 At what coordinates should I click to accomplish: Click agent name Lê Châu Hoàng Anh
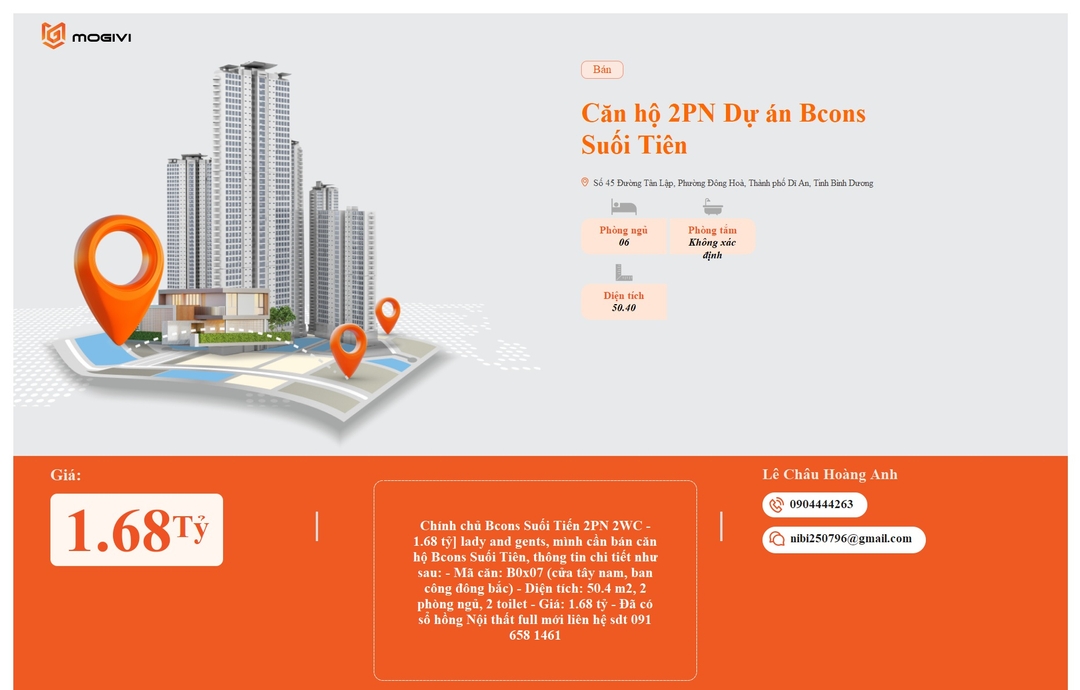pos(829,474)
